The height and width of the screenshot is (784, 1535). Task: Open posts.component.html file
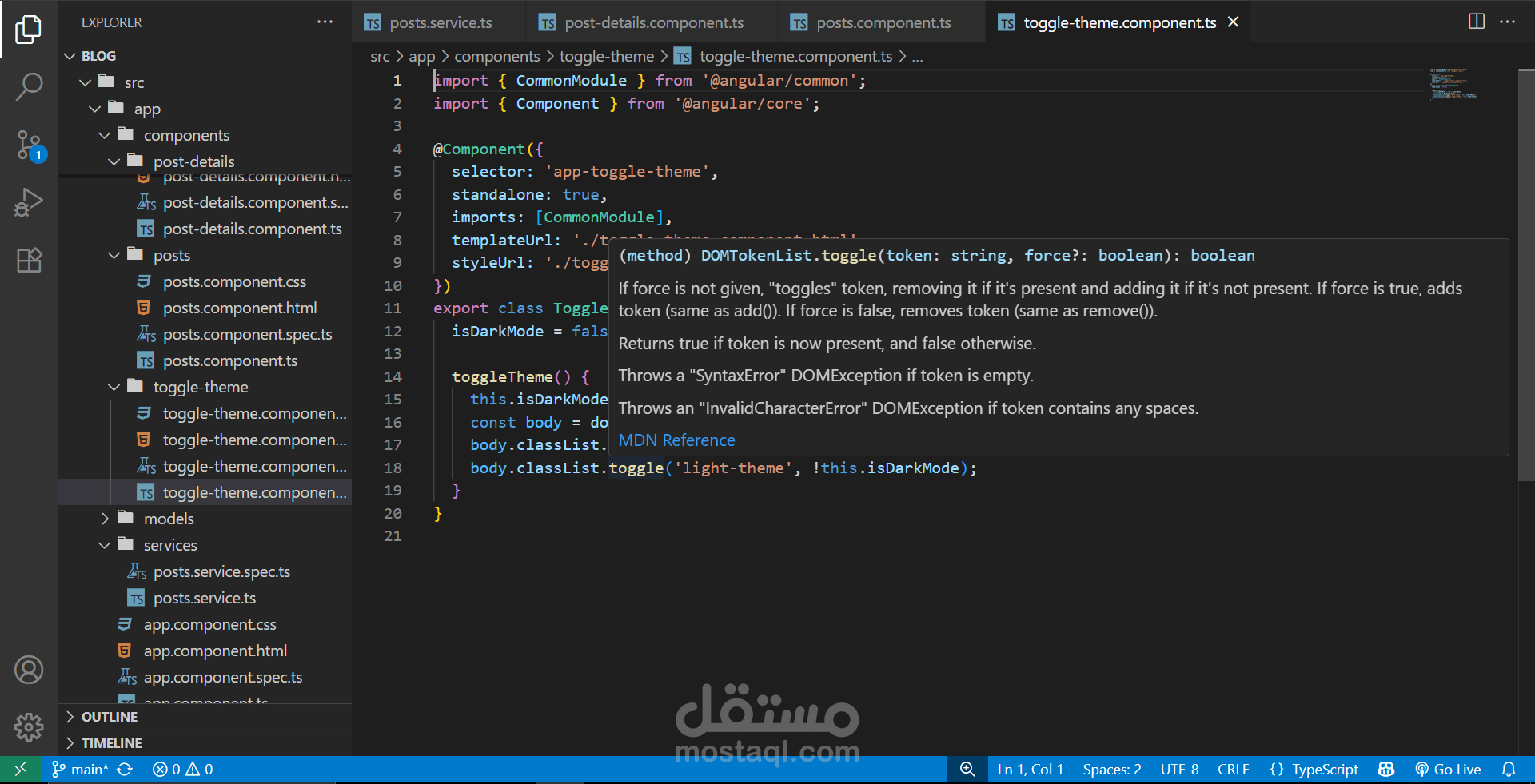(205, 308)
